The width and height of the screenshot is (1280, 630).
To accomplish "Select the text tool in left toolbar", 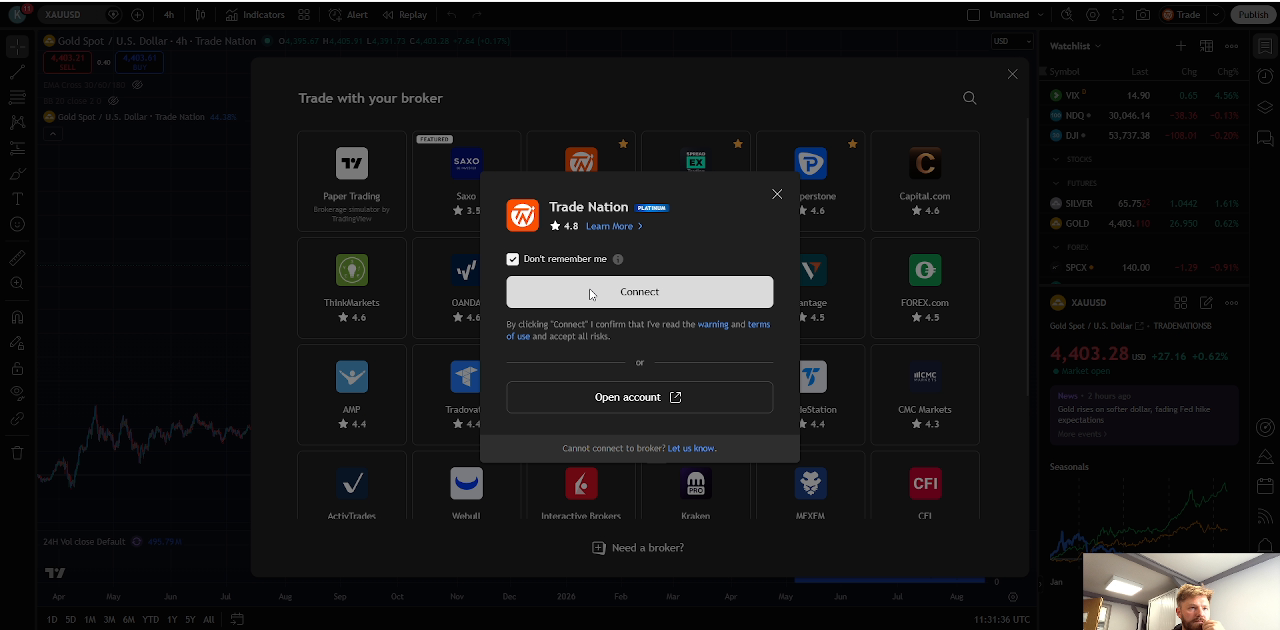I will (x=17, y=199).
